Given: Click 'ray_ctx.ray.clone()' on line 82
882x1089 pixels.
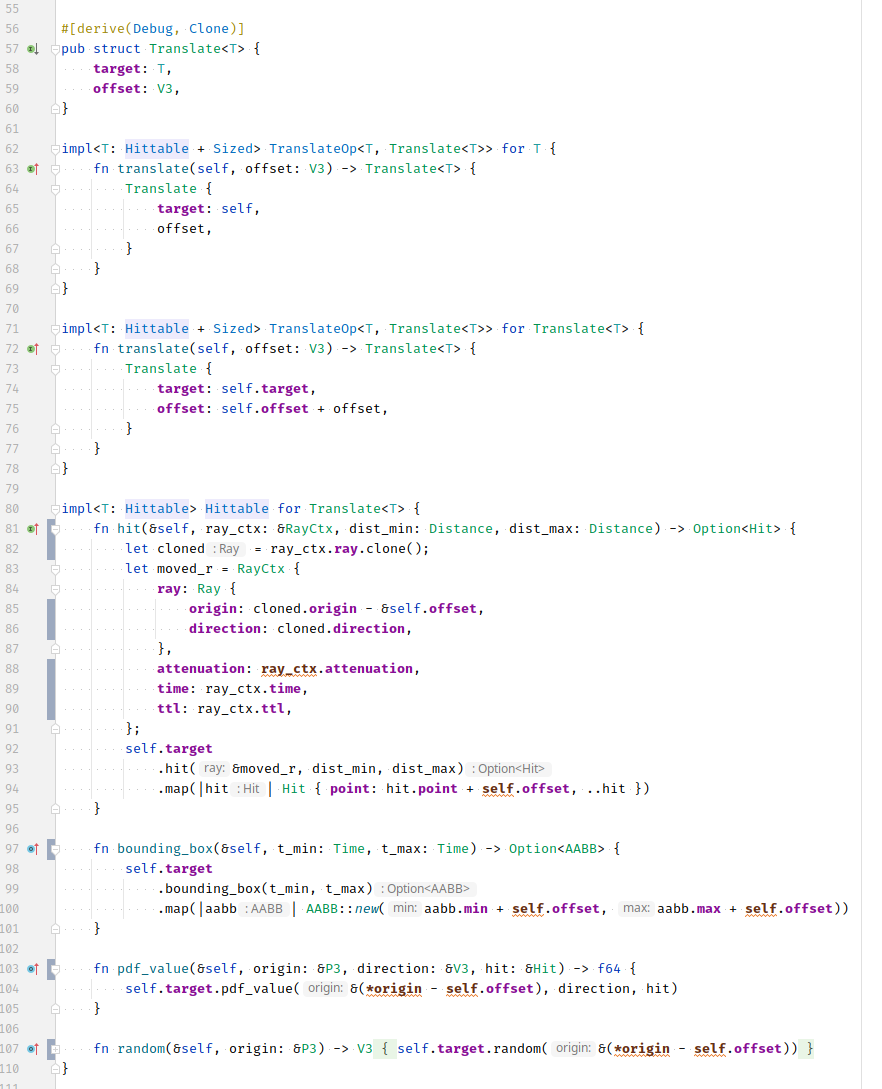Looking at the screenshot, I should pyautogui.click(x=345, y=549).
